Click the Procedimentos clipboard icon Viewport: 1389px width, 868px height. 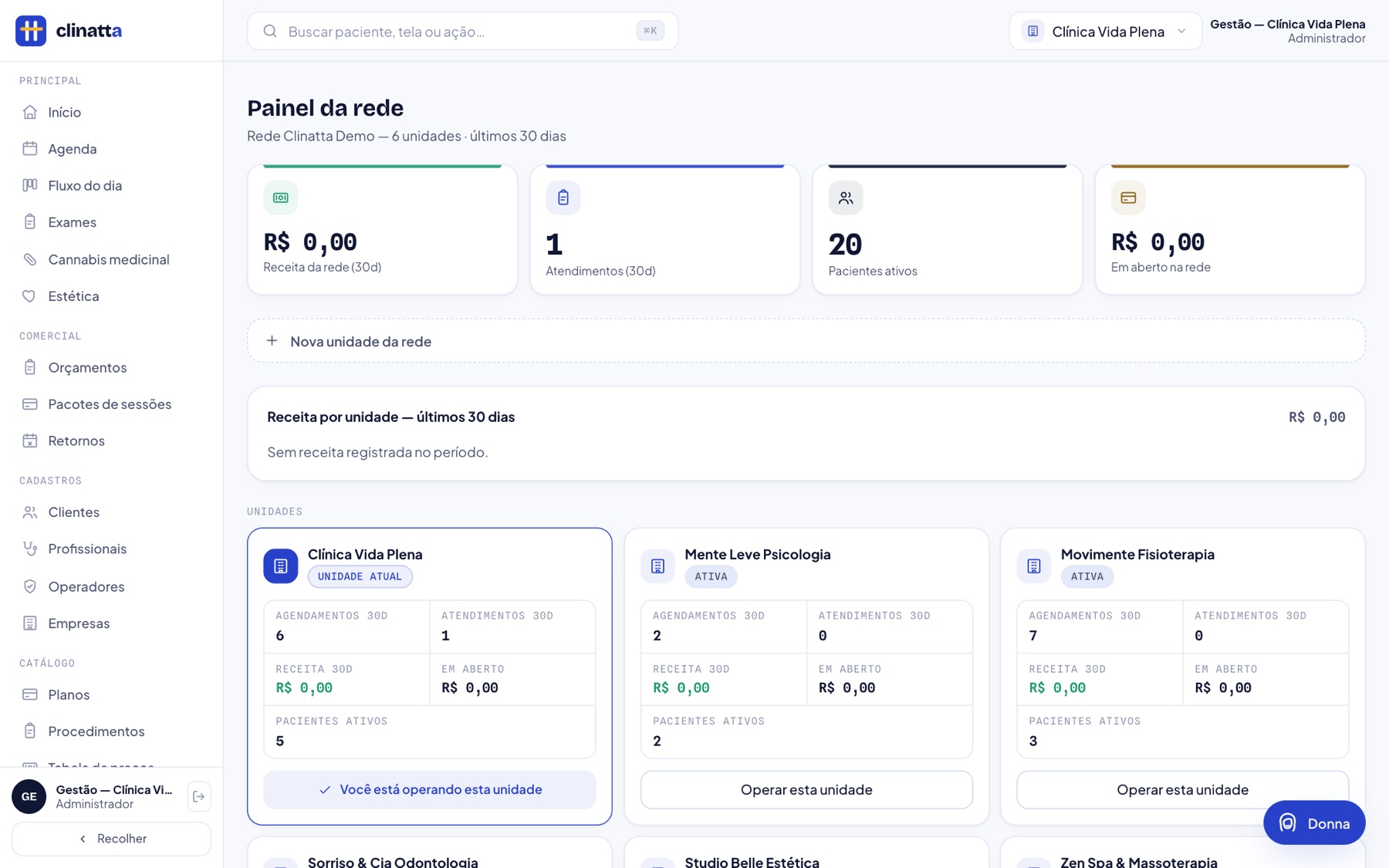point(30,731)
